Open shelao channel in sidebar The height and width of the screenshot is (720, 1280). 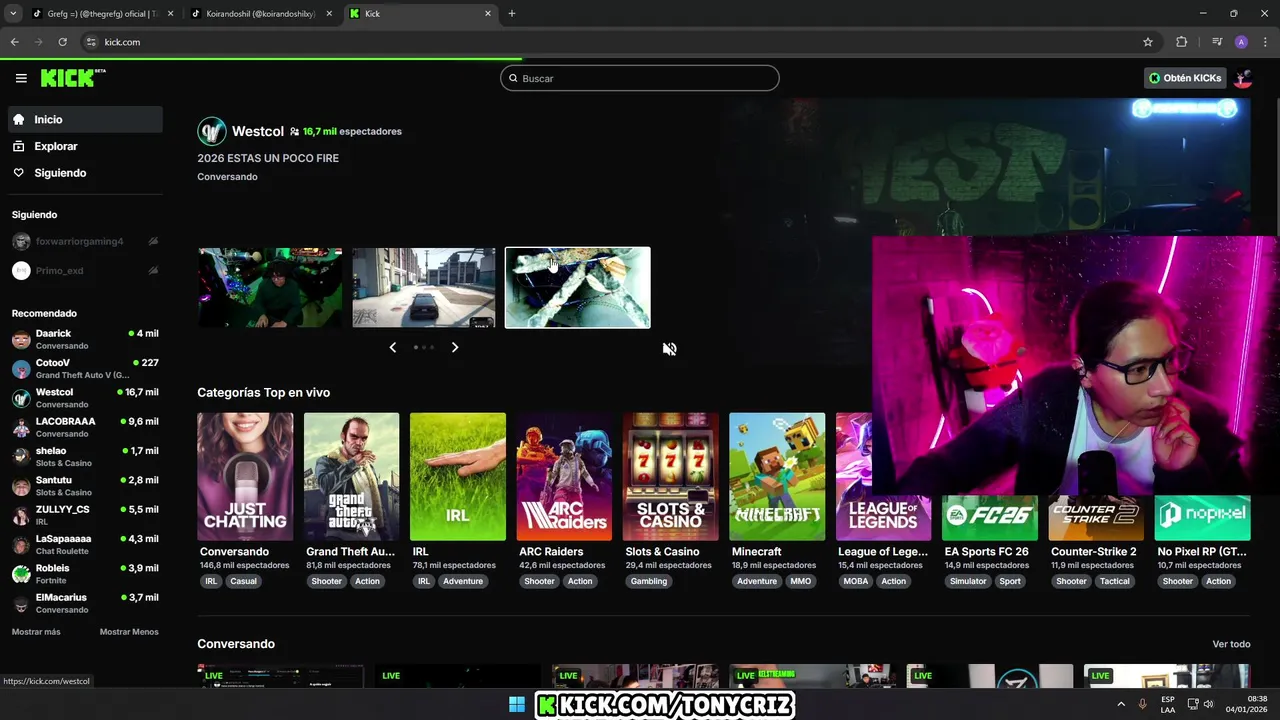(x=85, y=457)
